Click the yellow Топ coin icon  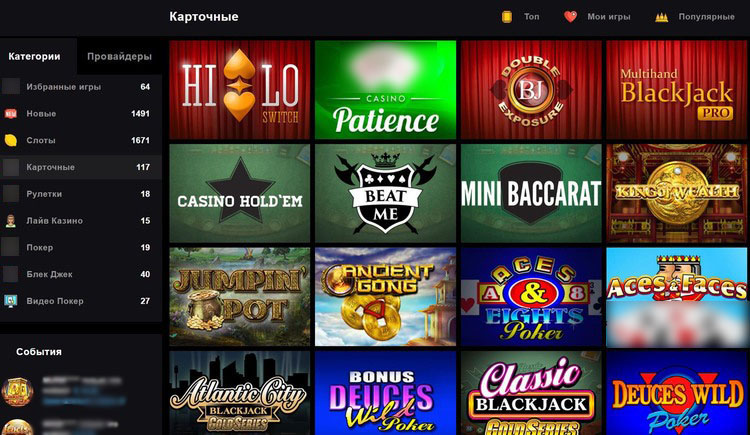pos(507,17)
